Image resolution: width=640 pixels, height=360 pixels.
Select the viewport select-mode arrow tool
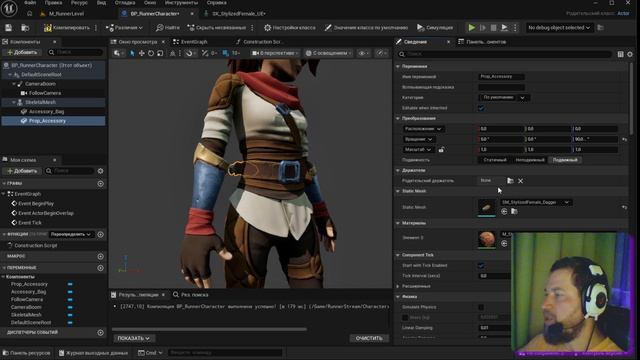(x=132, y=53)
